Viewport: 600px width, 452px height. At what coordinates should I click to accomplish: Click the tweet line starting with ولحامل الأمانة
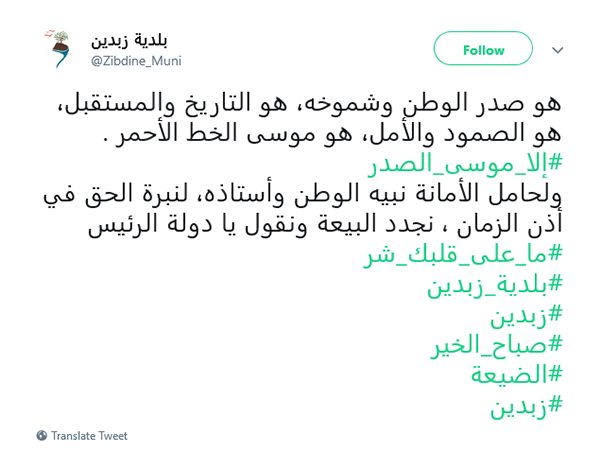[x=302, y=194]
